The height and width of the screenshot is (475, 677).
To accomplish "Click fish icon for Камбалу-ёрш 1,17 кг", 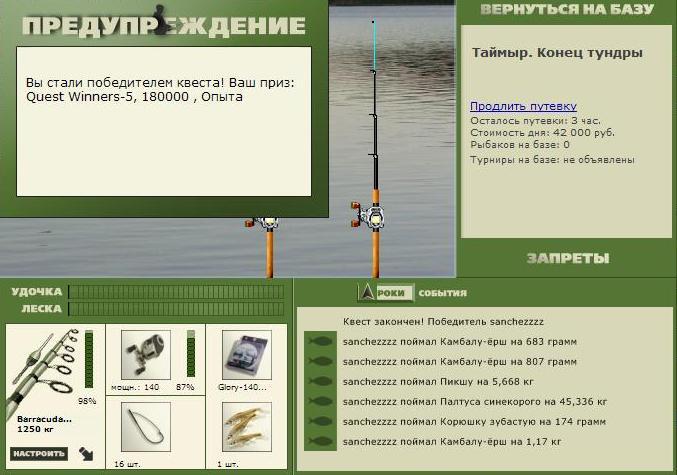I will coord(320,441).
